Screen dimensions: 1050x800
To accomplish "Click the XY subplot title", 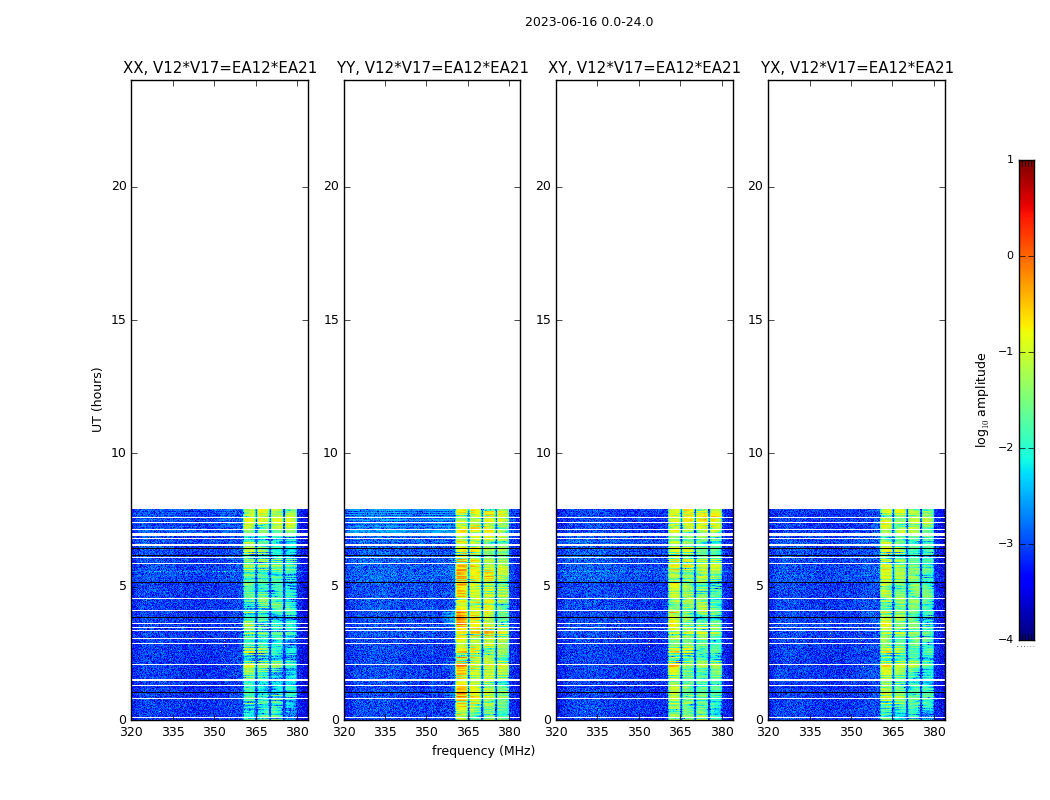I will (644, 68).
